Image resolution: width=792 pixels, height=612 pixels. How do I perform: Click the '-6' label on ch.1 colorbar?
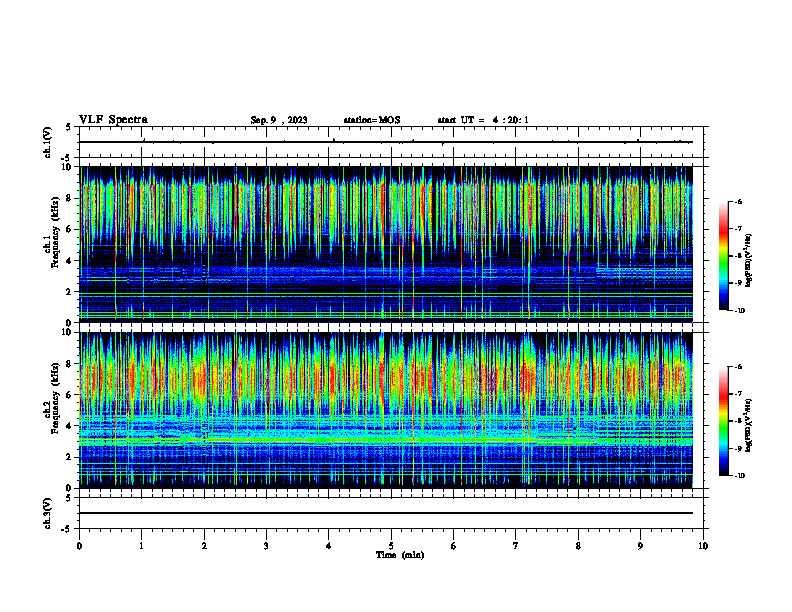739,202
